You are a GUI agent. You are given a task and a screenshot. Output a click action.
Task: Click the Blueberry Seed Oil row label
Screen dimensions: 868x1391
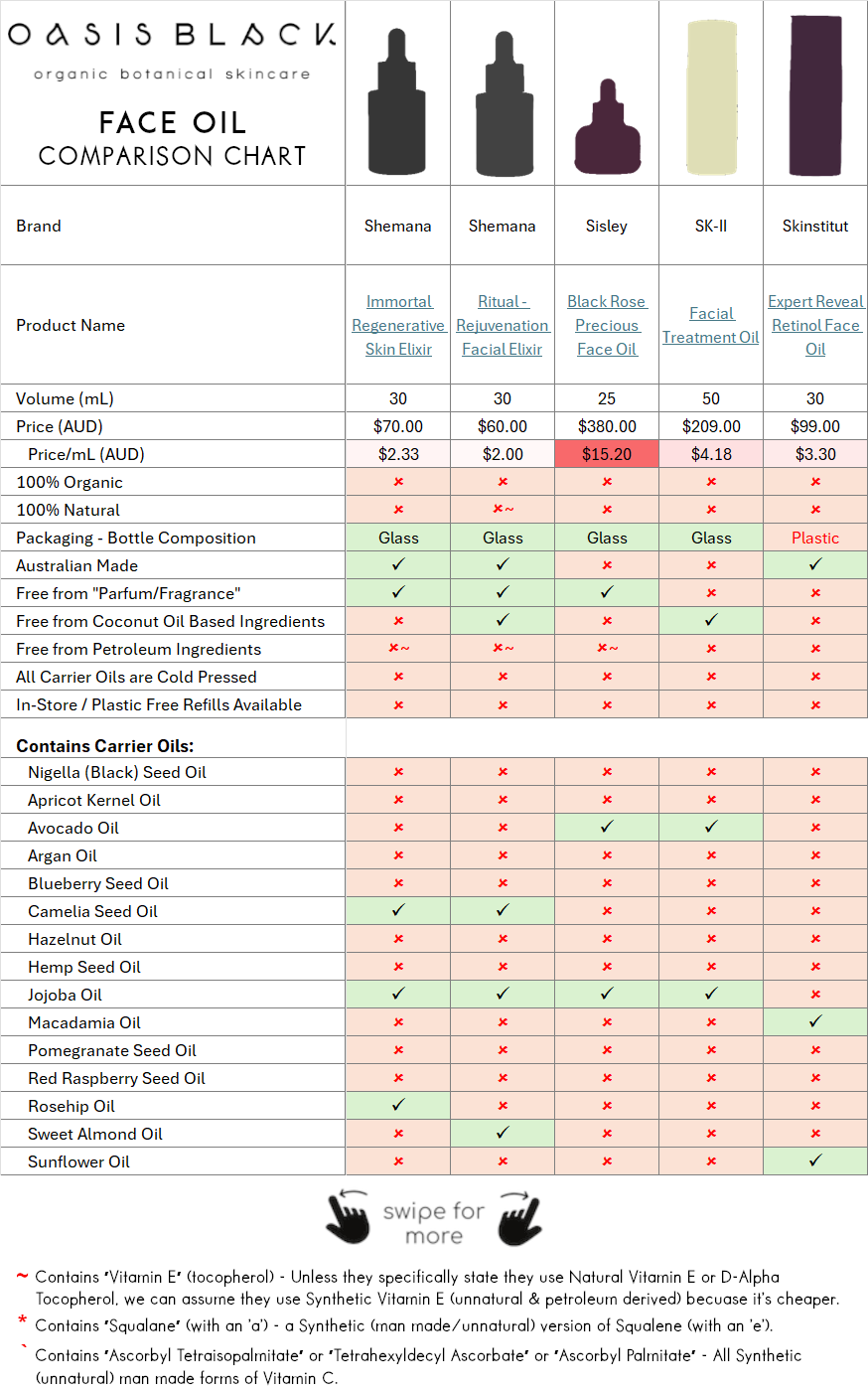pyautogui.click(x=98, y=883)
